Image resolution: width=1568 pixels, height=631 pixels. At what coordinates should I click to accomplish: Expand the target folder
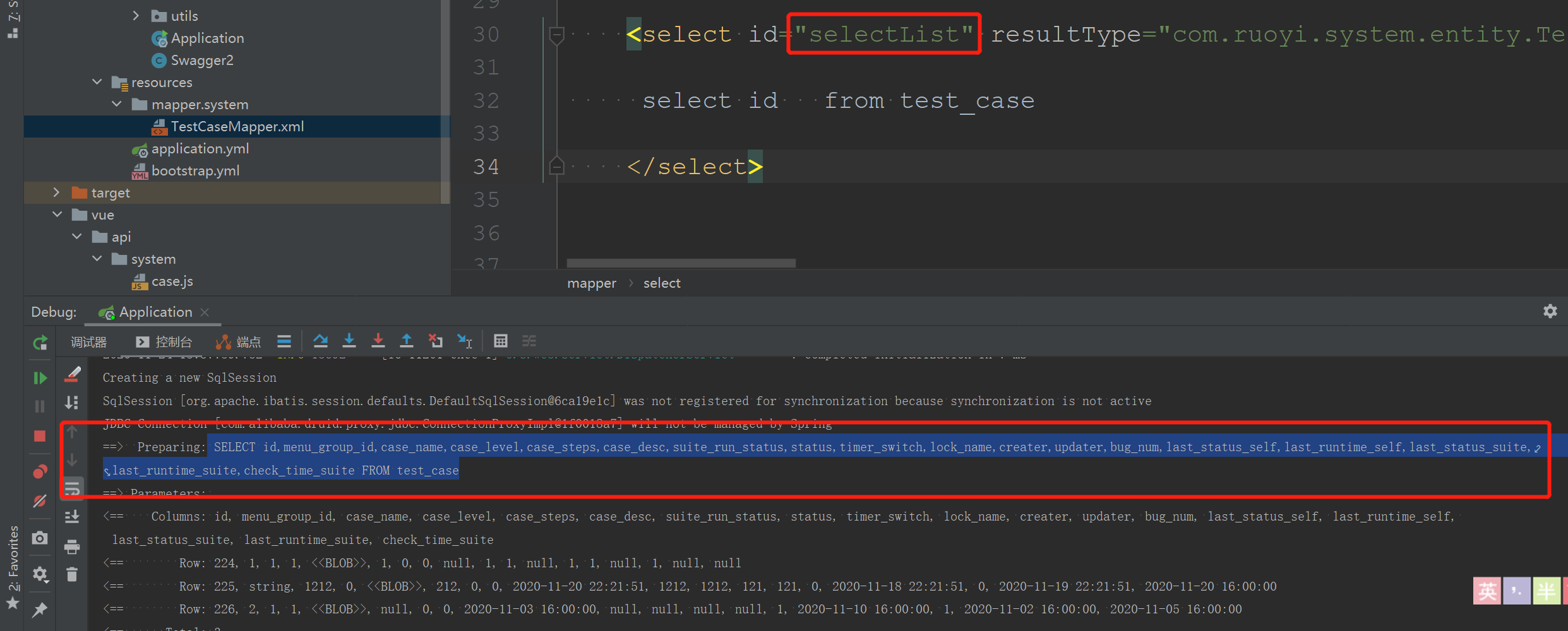[56, 192]
